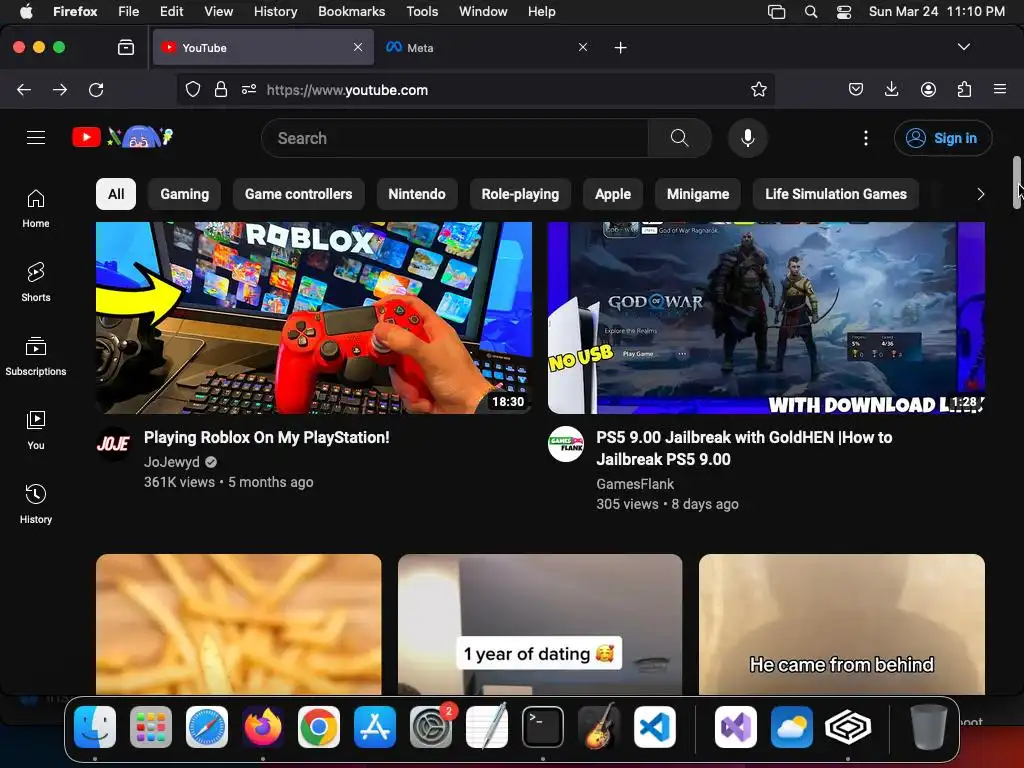Viewport: 1024px width, 768px height.
Task: Open the Firefox application menu
Action: tap(1000, 89)
